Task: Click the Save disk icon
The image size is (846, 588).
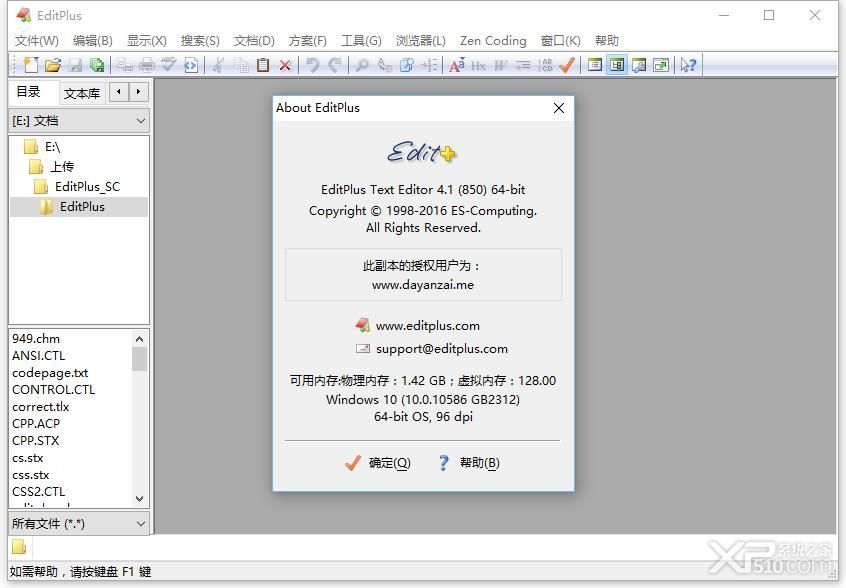Action: click(75, 65)
